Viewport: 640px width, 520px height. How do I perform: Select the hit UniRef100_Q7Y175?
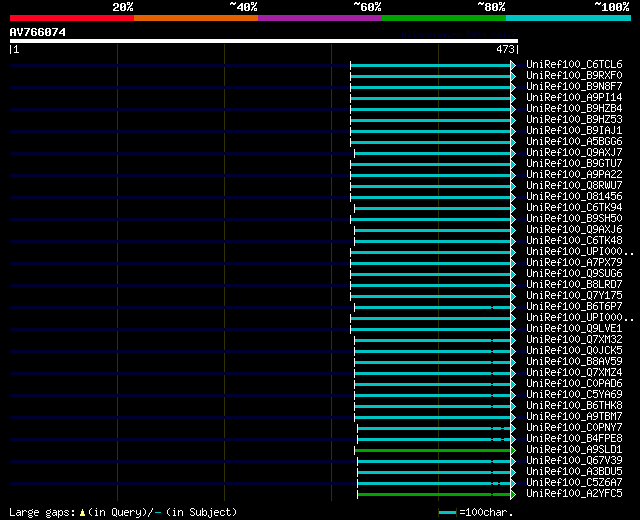pos(574,296)
